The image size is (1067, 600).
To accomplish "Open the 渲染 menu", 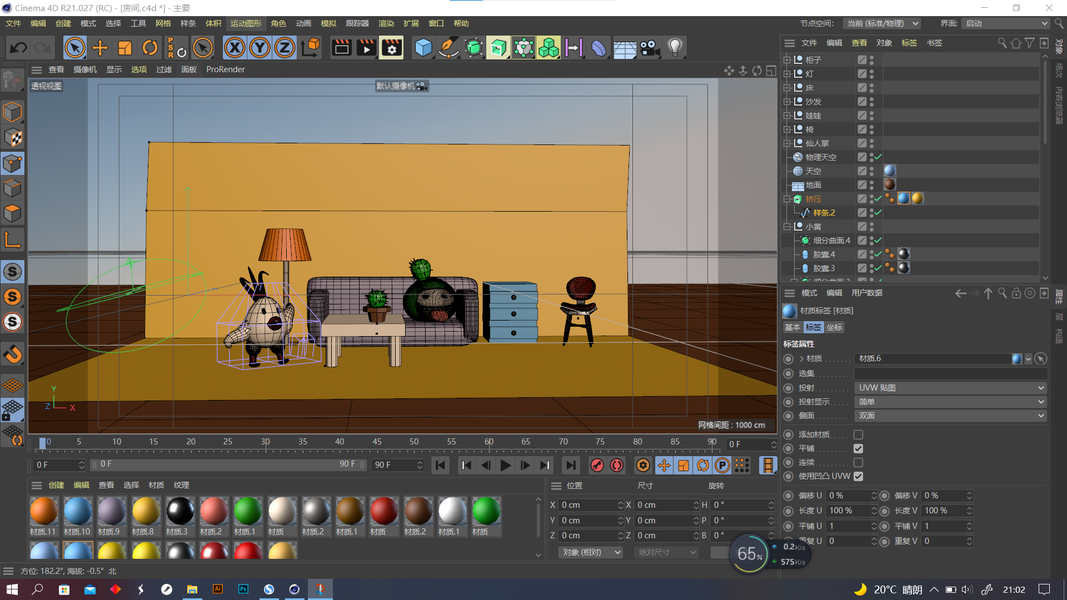I will (x=386, y=24).
